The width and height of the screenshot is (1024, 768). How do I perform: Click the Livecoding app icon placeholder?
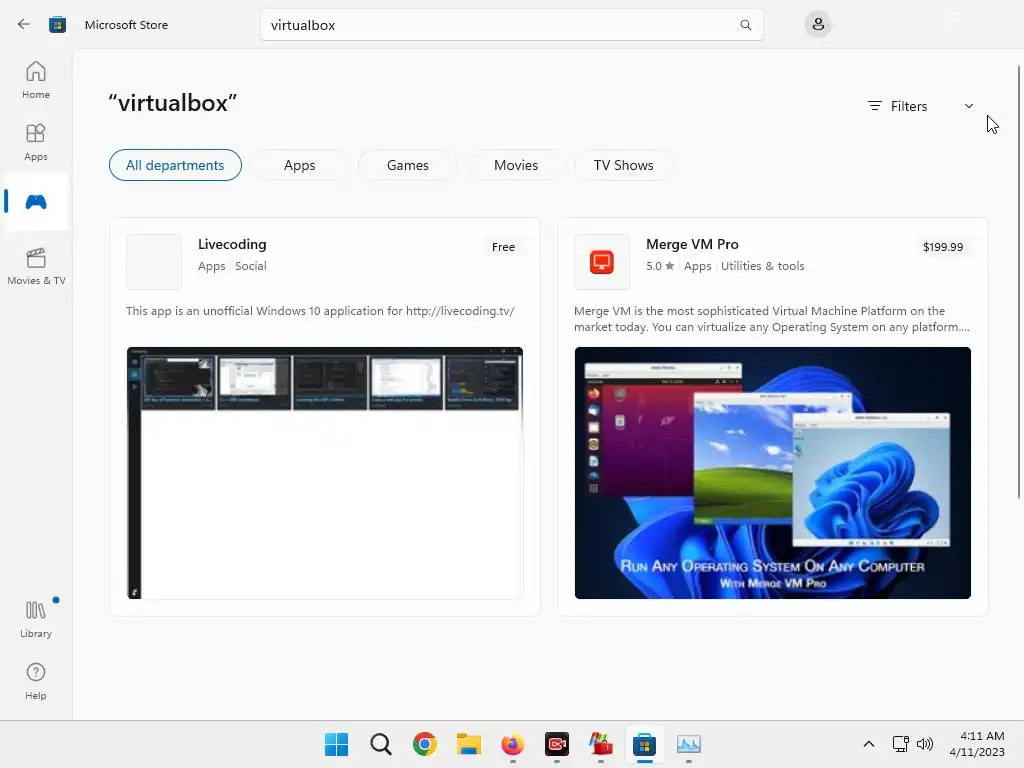(154, 262)
